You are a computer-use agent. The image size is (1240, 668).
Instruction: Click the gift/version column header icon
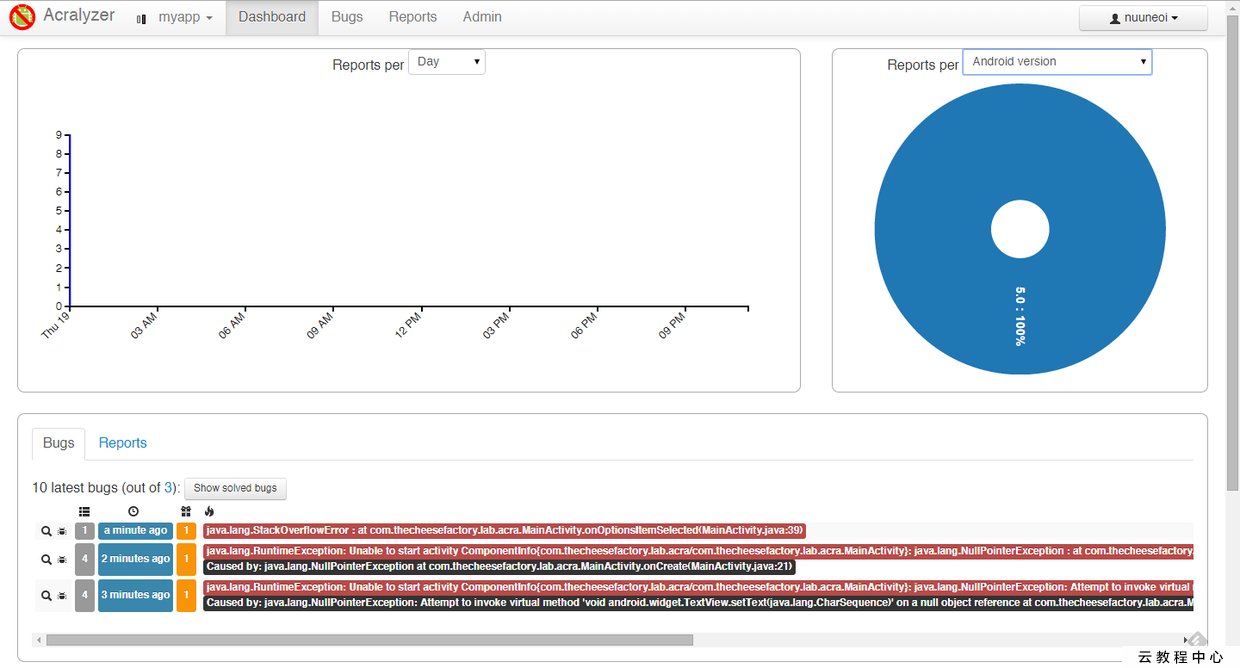click(x=186, y=512)
